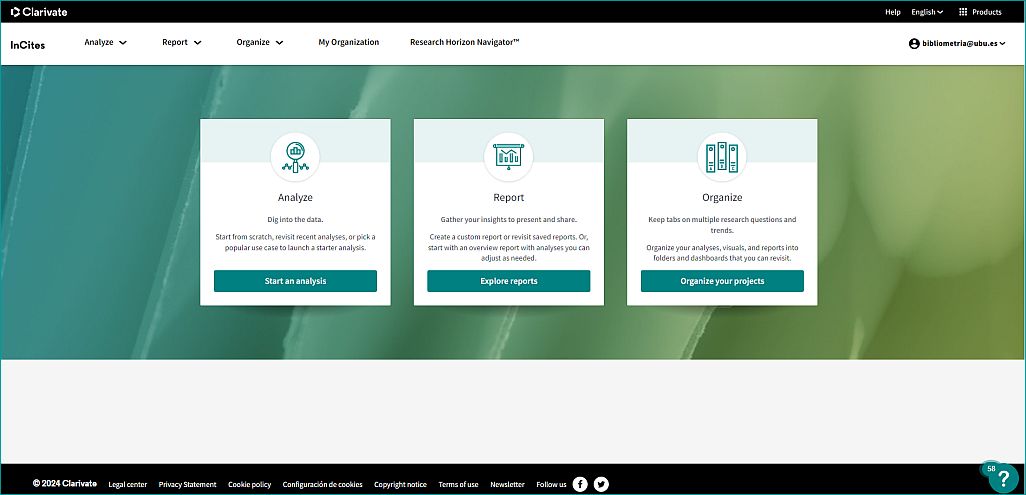Click the Organize your projects button

(722, 281)
